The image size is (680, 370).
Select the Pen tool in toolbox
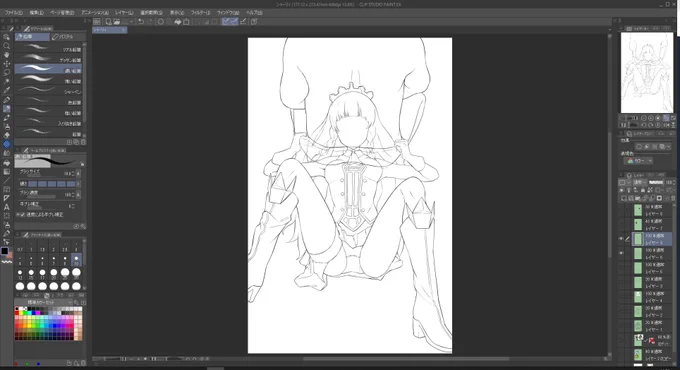click(7, 100)
